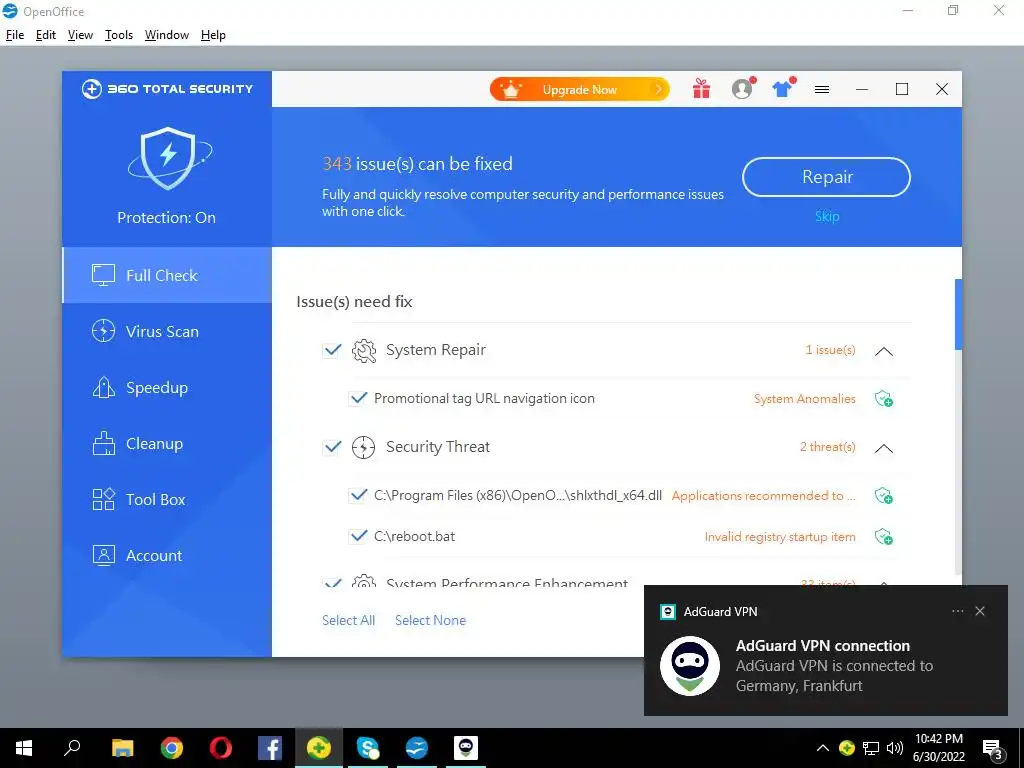Click the Upgrade Now button
The image size is (1024, 768).
pos(579,89)
